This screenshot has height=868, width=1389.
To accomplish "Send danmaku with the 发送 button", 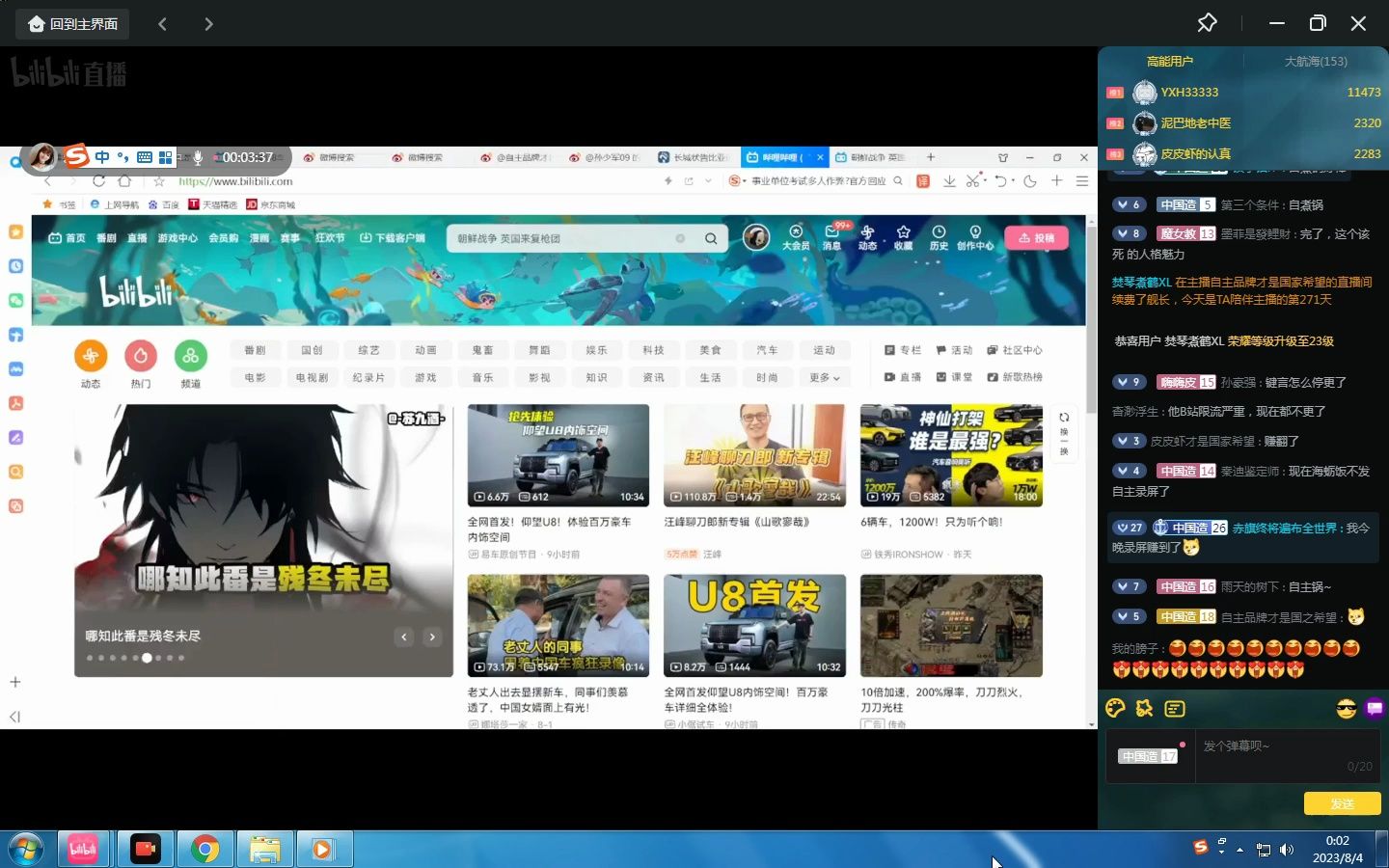I will (1342, 803).
